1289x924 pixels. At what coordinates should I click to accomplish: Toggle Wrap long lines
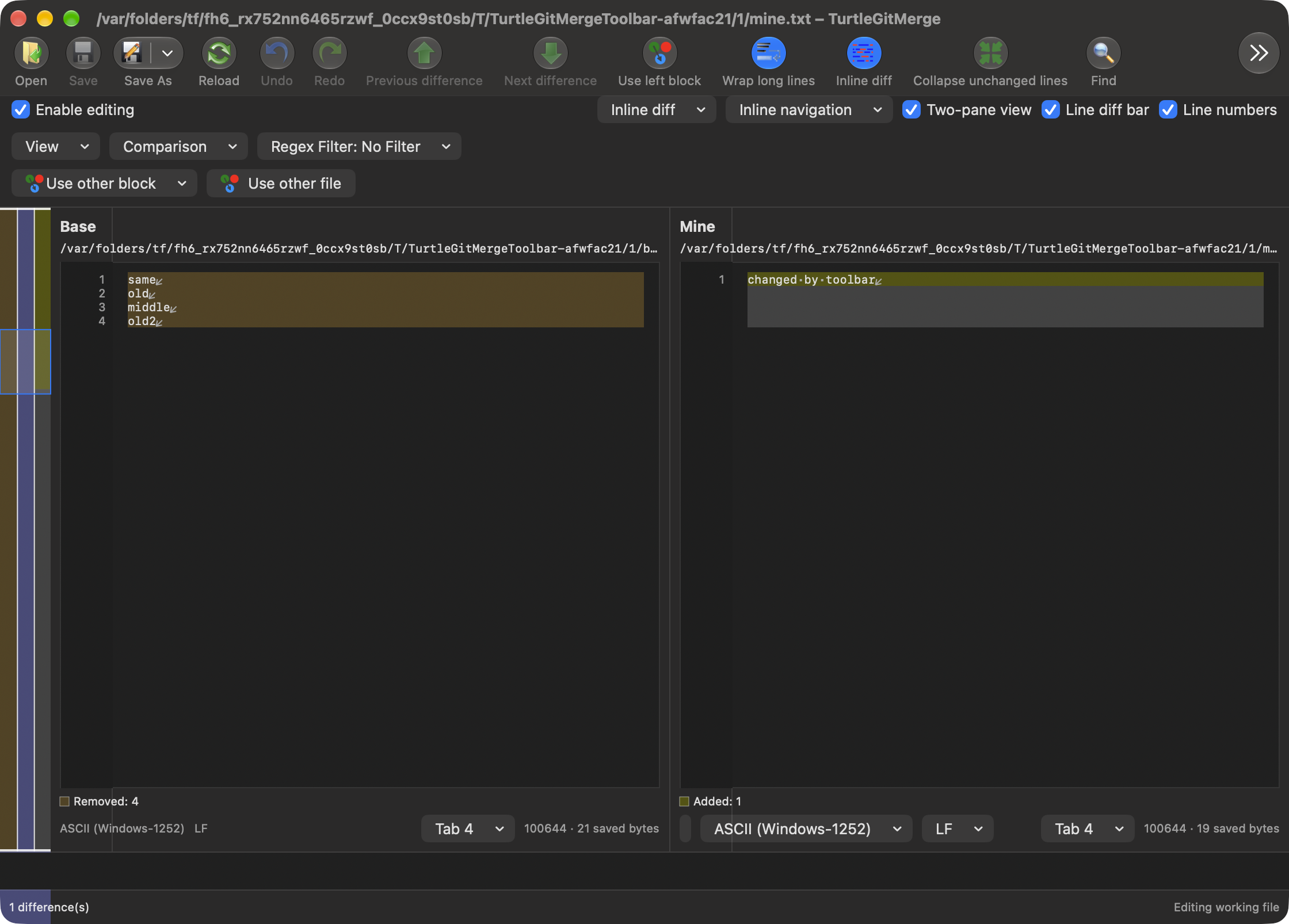[x=768, y=53]
